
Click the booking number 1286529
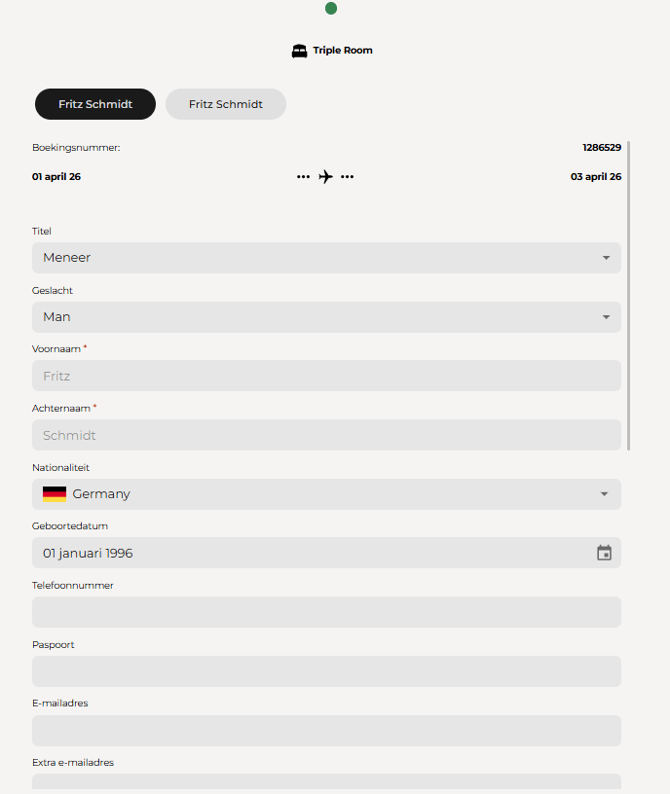[602, 148]
